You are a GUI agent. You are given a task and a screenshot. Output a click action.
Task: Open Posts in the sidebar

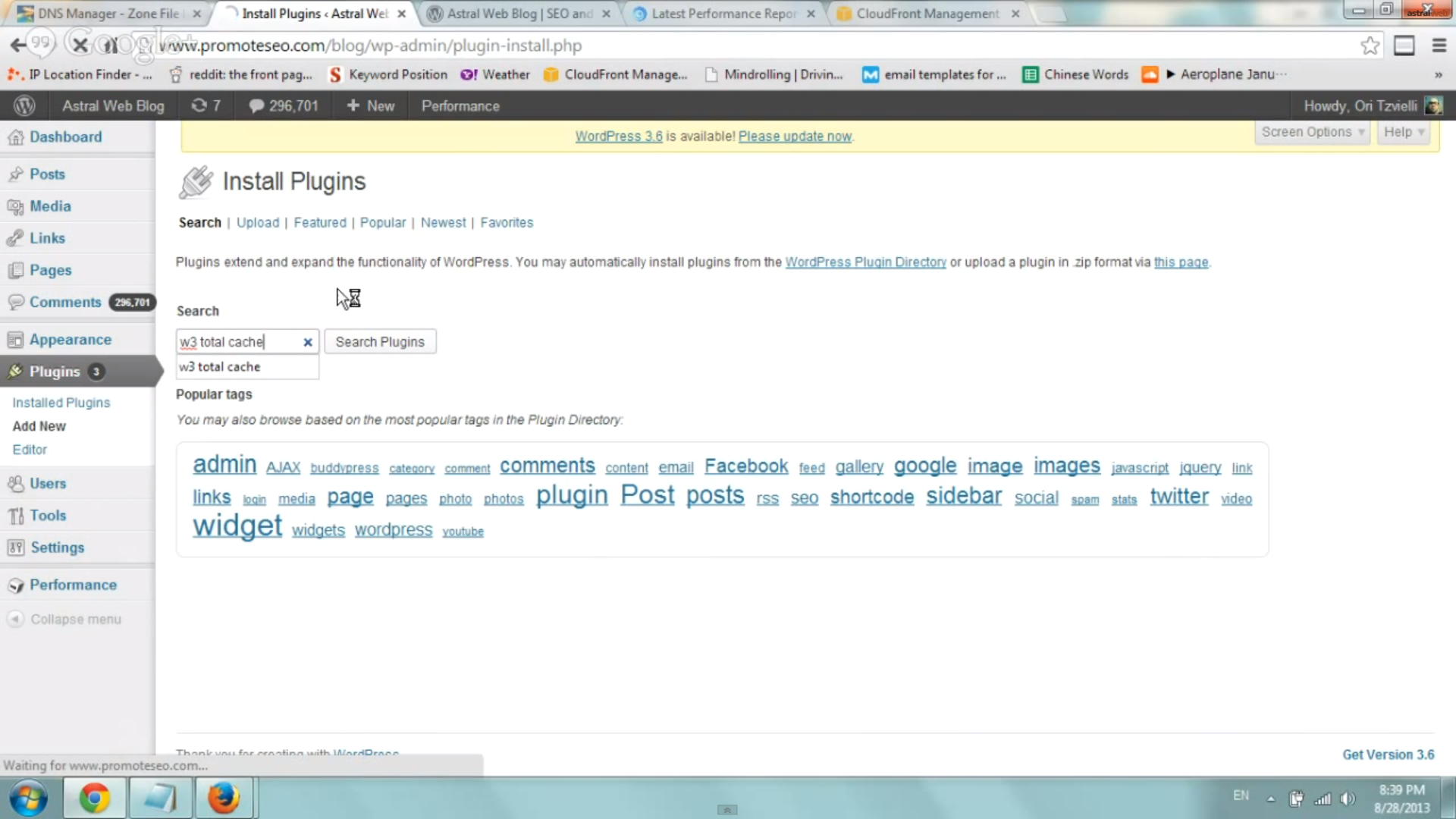click(x=47, y=174)
